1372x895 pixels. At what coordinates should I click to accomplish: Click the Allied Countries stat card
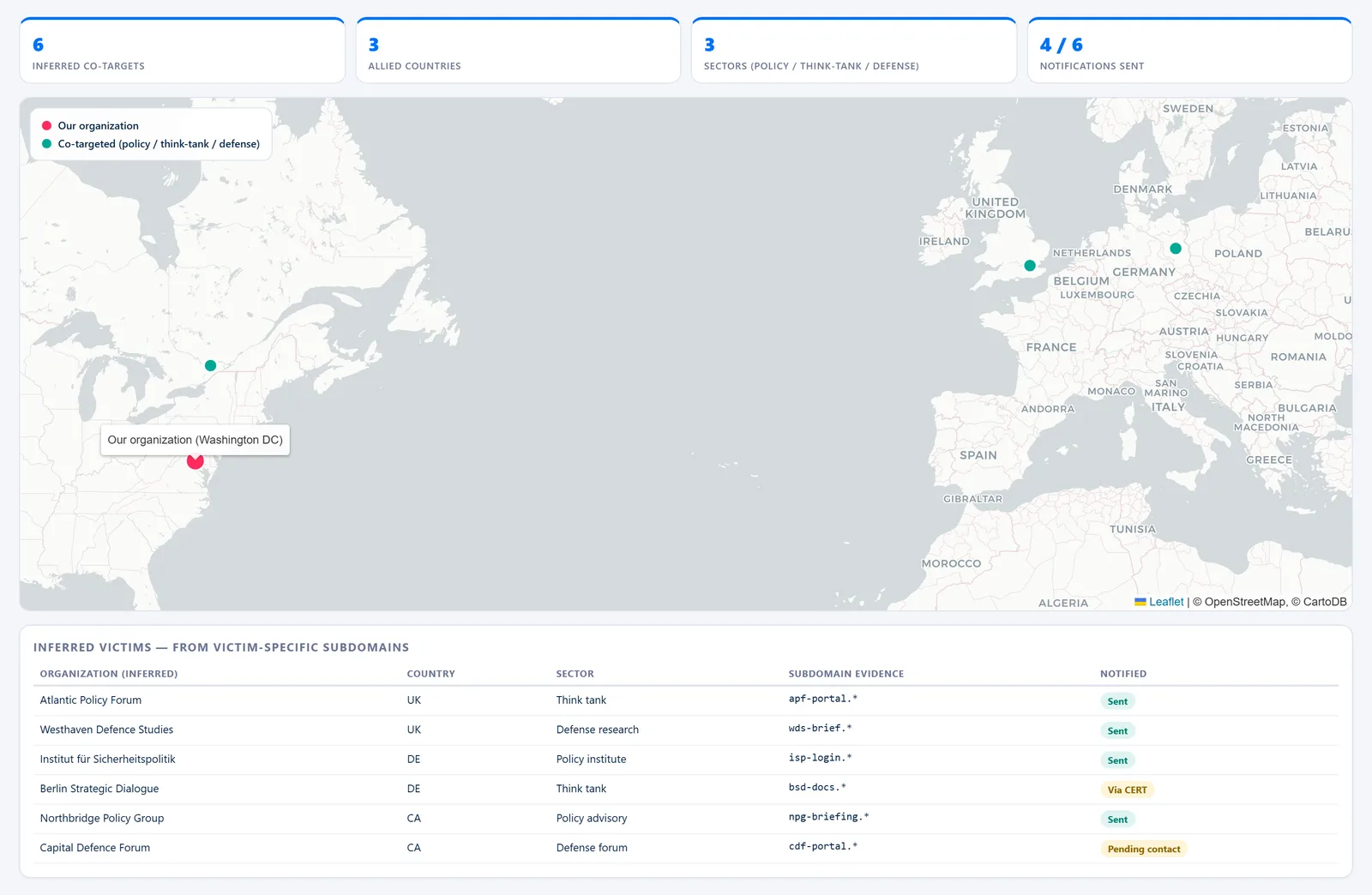518,51
